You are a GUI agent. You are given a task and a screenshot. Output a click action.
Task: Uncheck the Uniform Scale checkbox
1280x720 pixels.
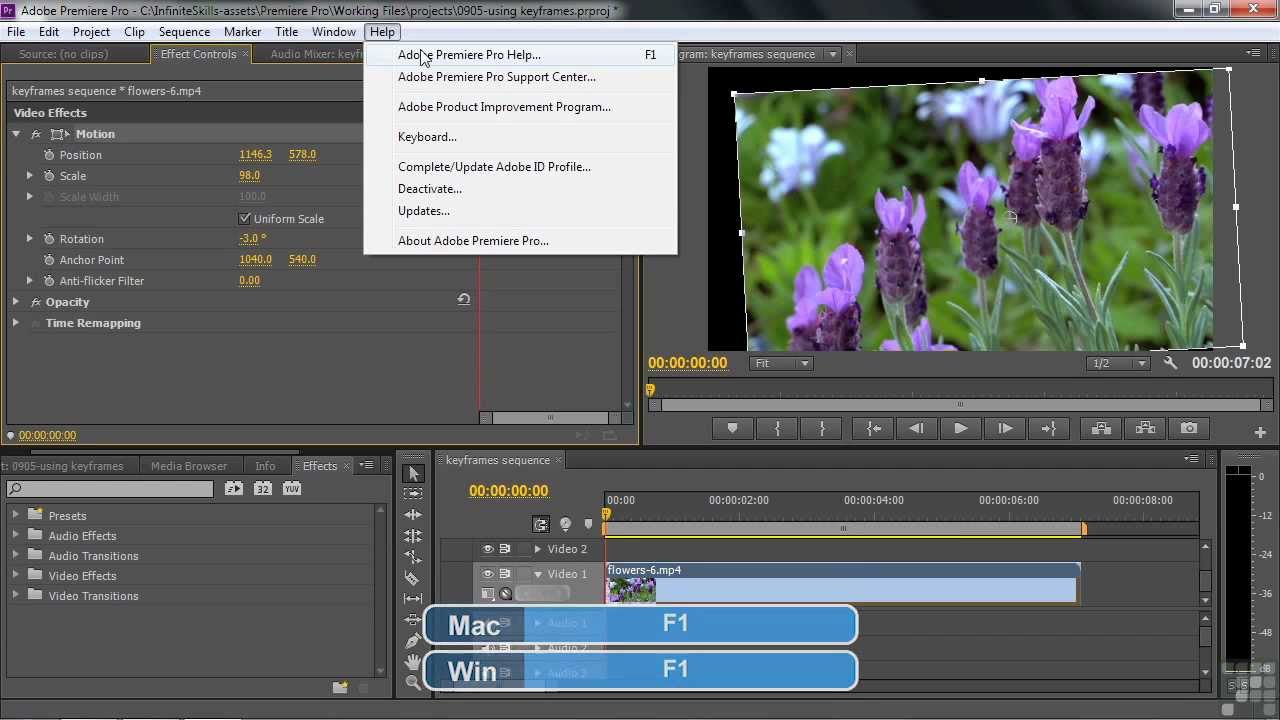click(x=245, y=218)
